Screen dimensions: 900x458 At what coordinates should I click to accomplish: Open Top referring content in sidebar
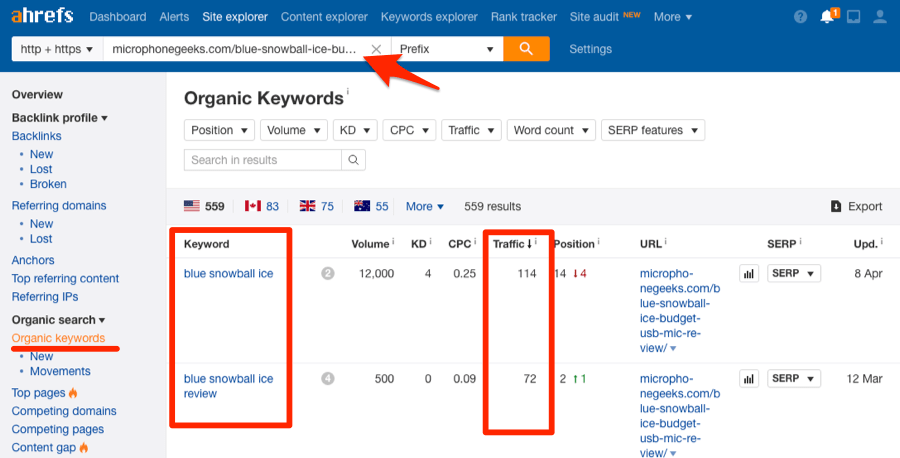65,278
